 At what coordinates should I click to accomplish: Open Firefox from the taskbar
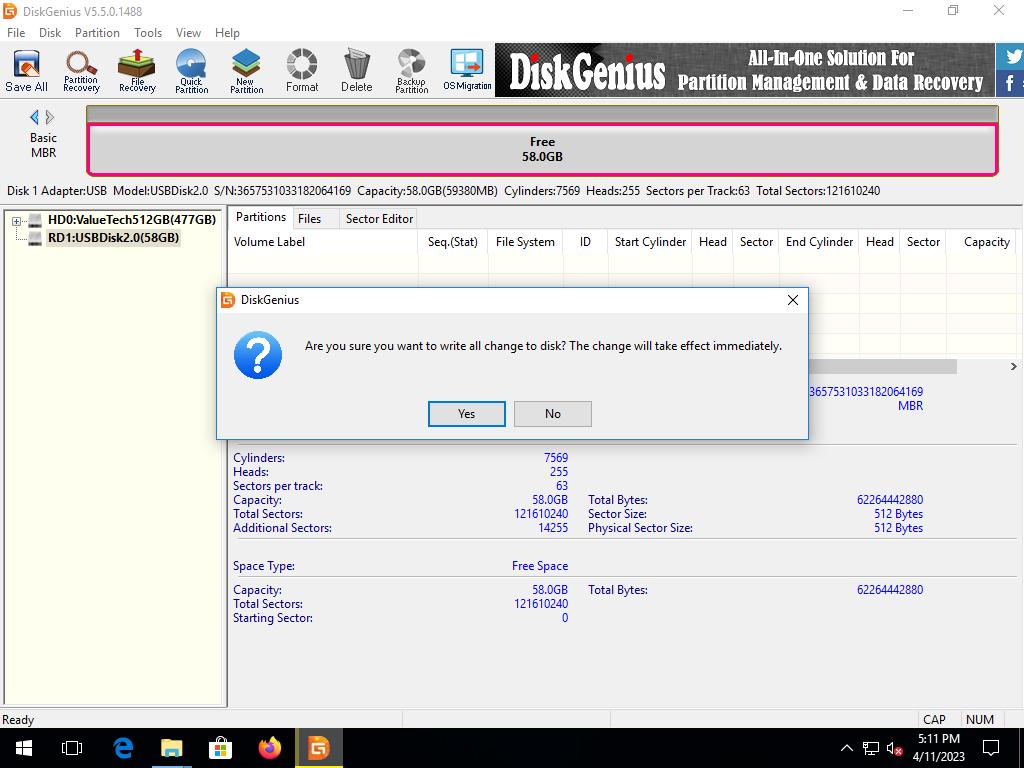[269, 748]
